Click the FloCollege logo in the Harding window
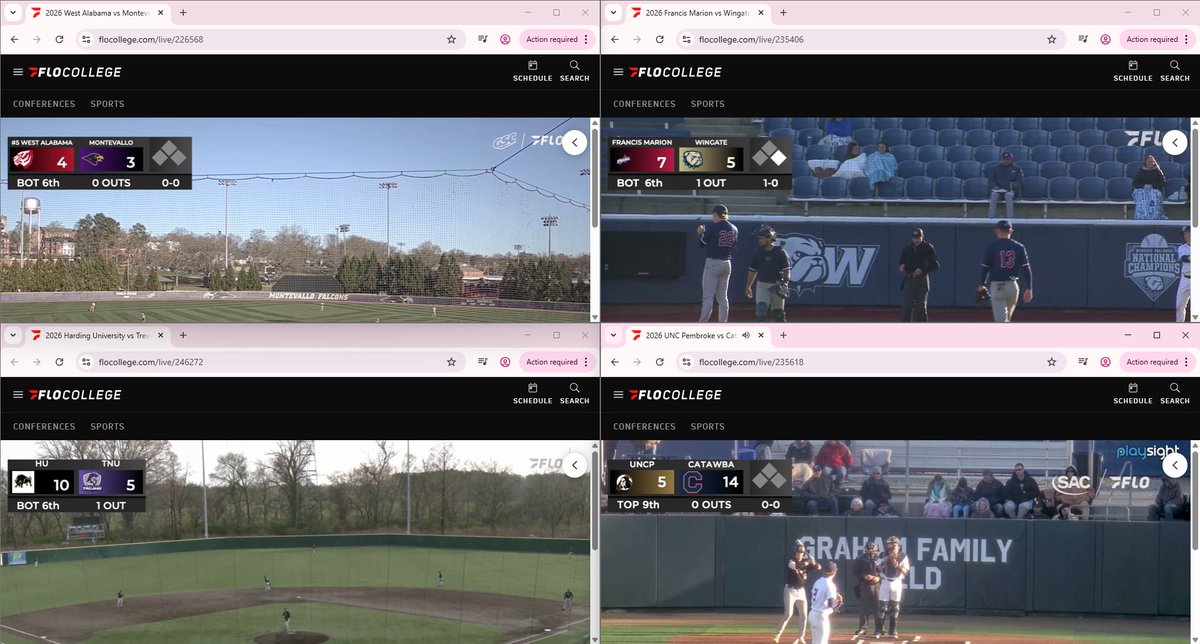Image resolution: width=1200 pixels, height=644 pixels. (75, 394)
